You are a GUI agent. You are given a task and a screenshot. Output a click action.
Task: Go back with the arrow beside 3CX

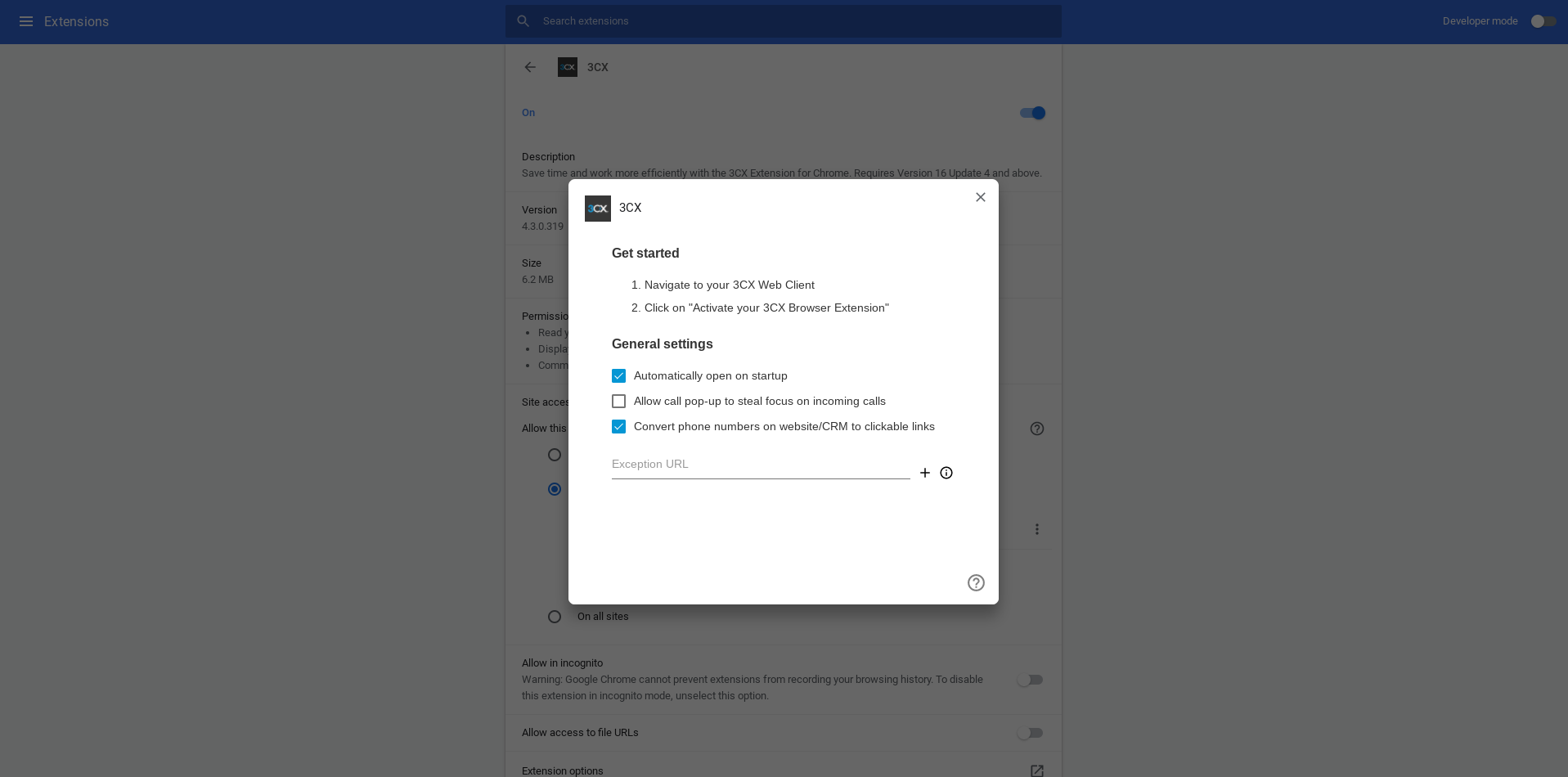click(530, 67)
